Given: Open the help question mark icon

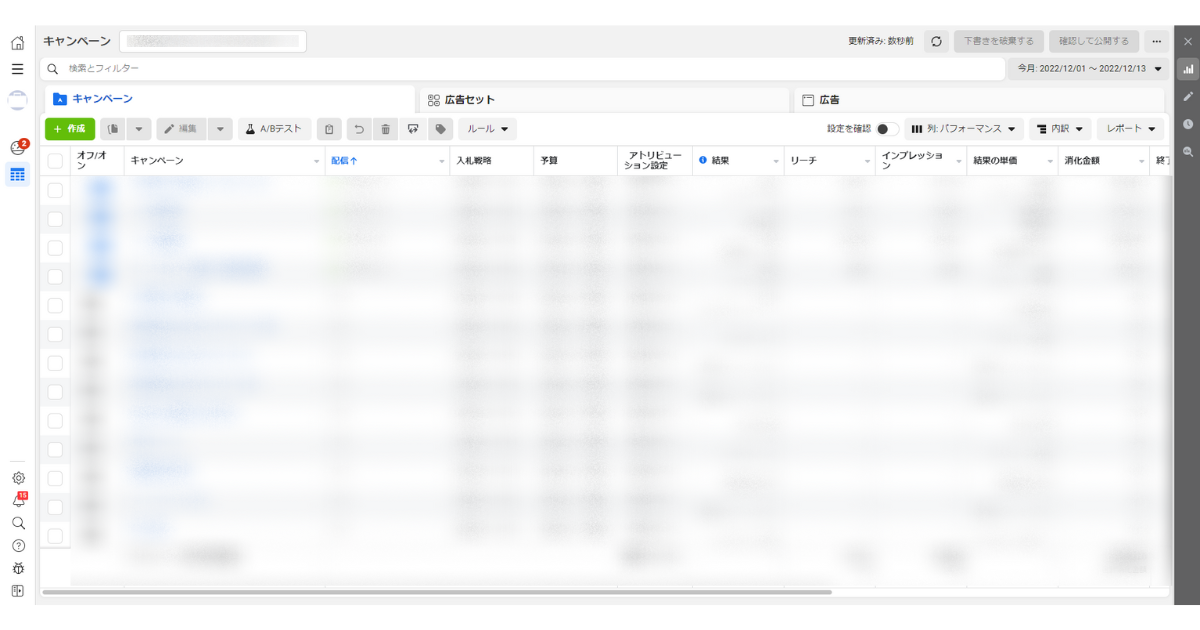Looking at the screenshot, I should click(x=18, y=546).
